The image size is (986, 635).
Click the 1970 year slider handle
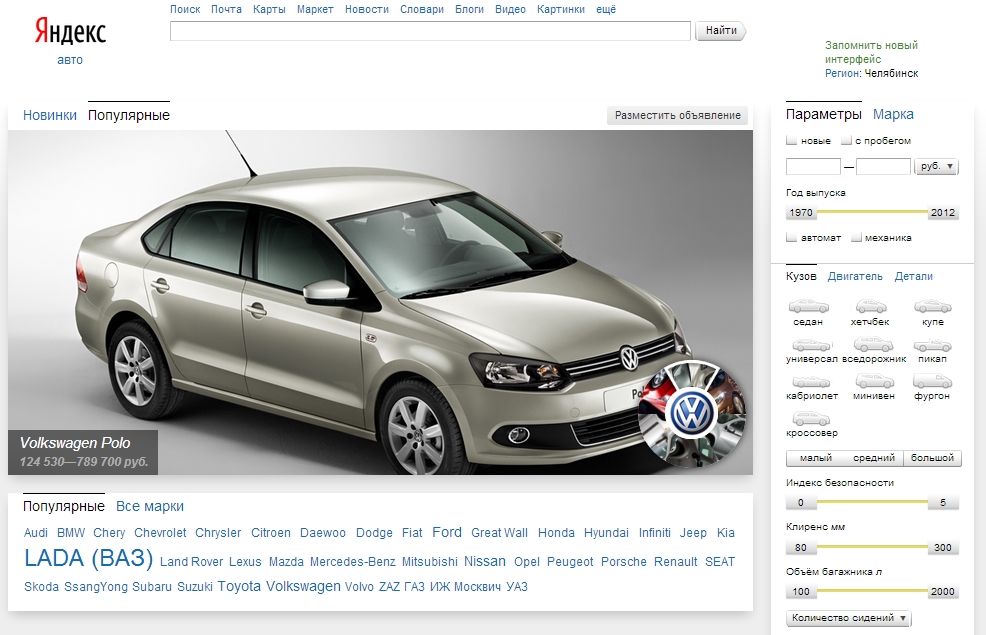(801, 213)
